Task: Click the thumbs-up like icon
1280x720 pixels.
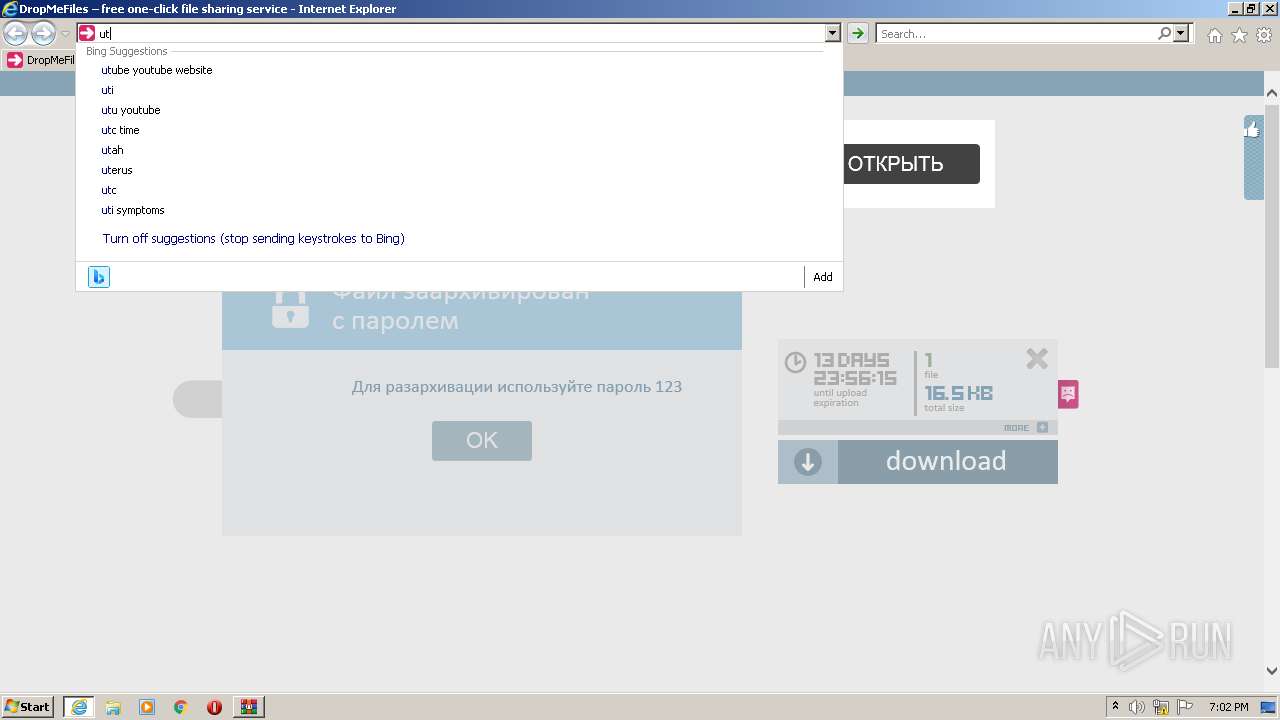Action: coord(1253,129)
